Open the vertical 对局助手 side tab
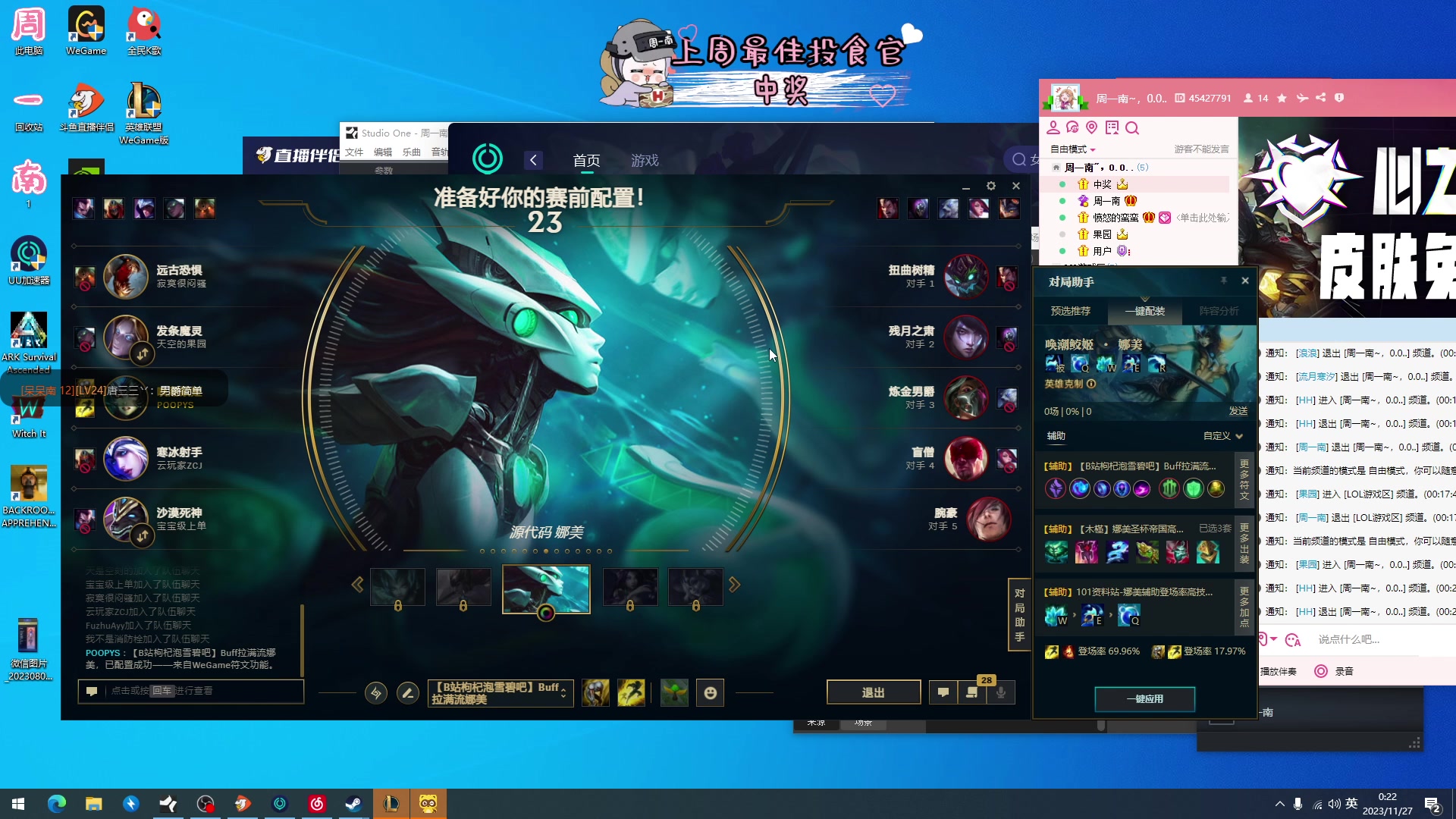The image size is (1456, 819). click(x=1019, y=615)
